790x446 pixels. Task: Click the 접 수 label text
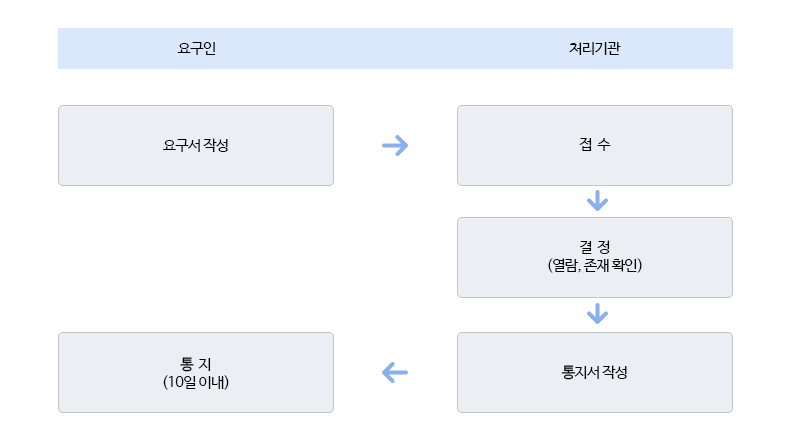click(595, 145)
